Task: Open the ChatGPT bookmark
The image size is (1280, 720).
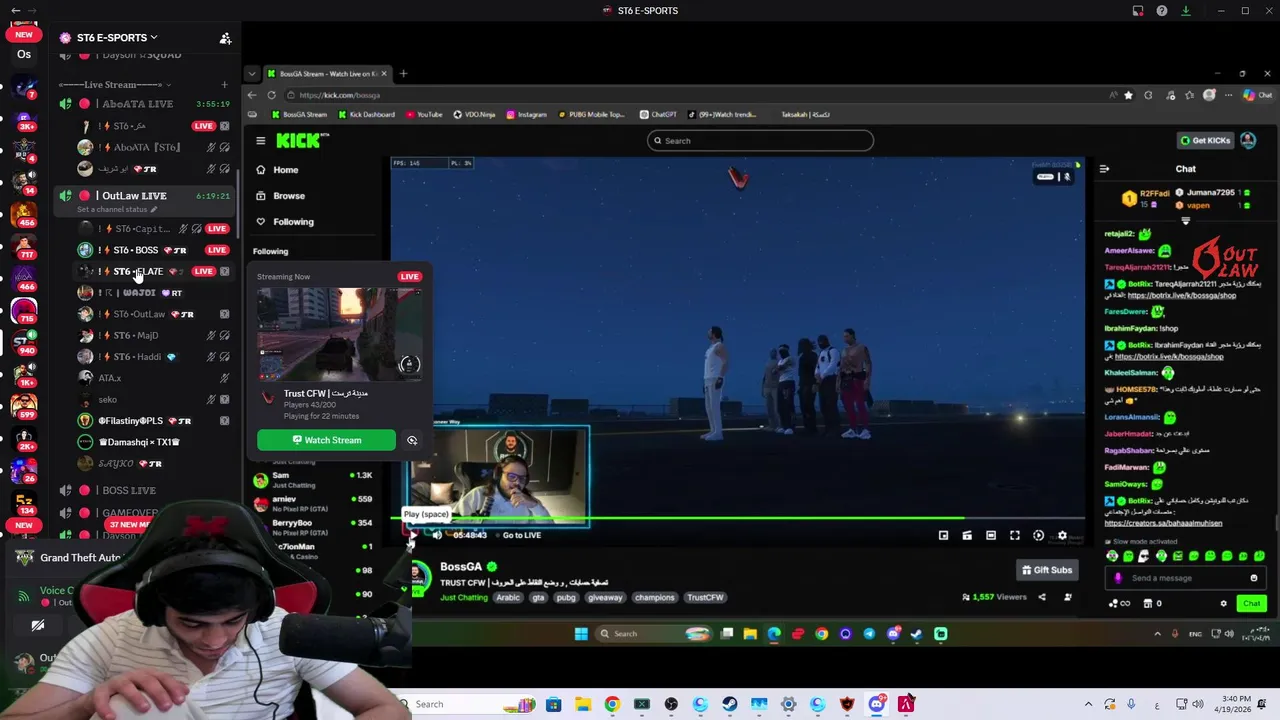Action: (658, 115)
